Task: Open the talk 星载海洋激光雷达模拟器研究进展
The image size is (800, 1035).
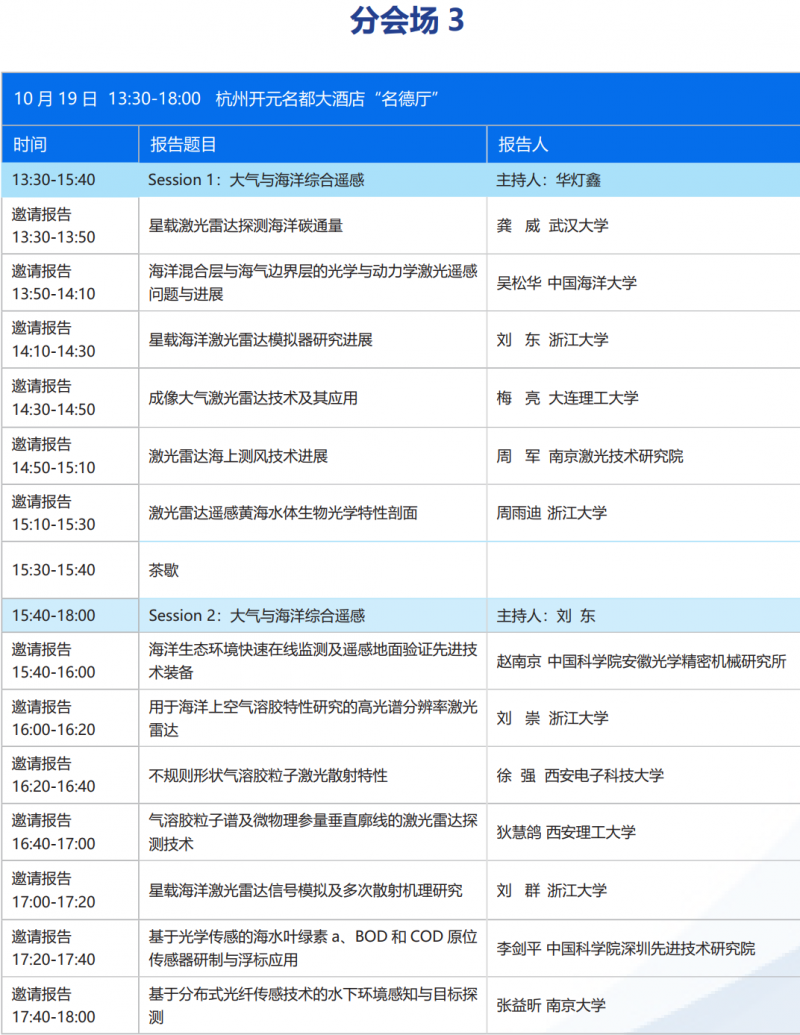Action: [261, 340]
